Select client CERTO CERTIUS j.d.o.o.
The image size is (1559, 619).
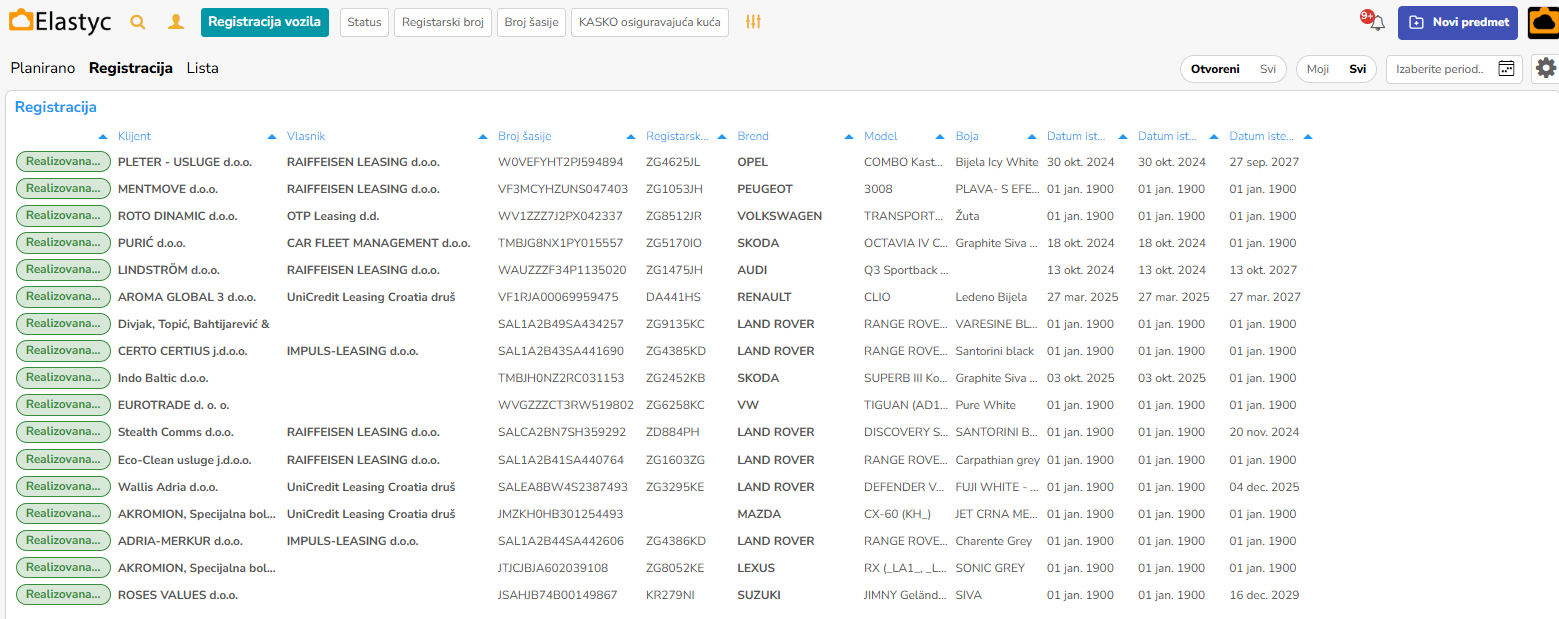click(x=183, y=351)
